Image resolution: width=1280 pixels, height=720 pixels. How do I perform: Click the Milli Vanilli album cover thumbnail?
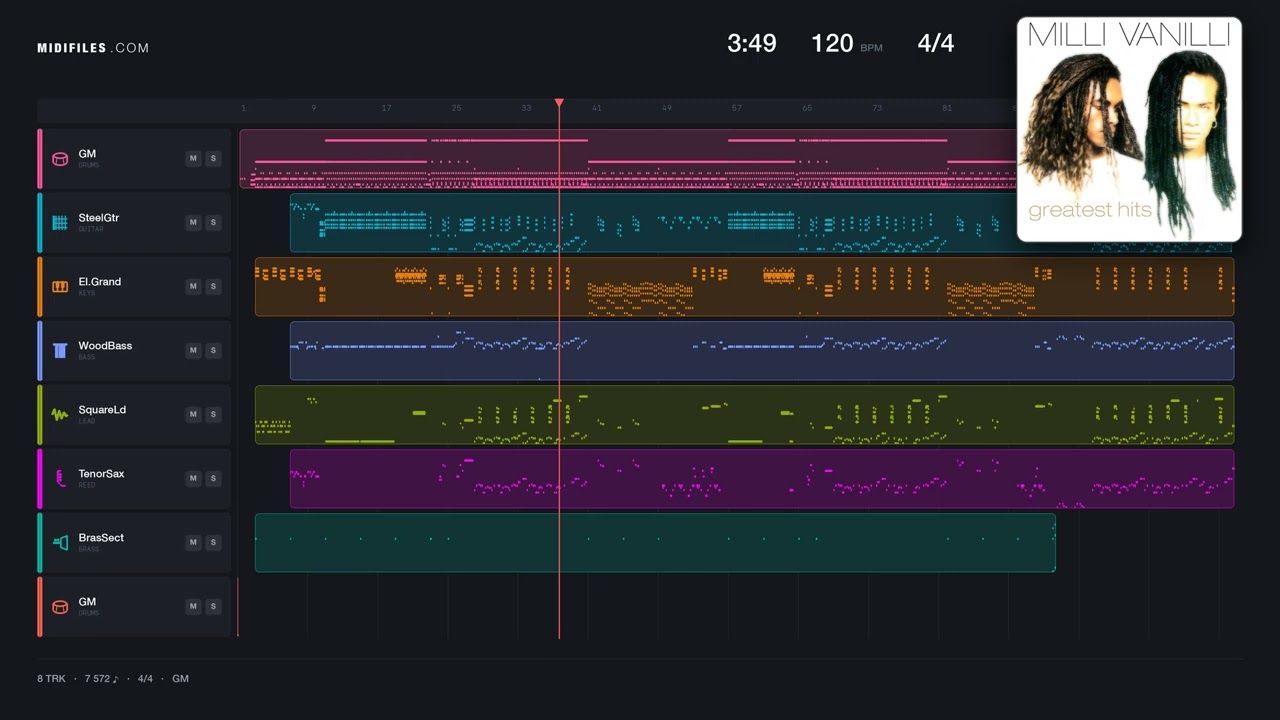pos(1129,130)
